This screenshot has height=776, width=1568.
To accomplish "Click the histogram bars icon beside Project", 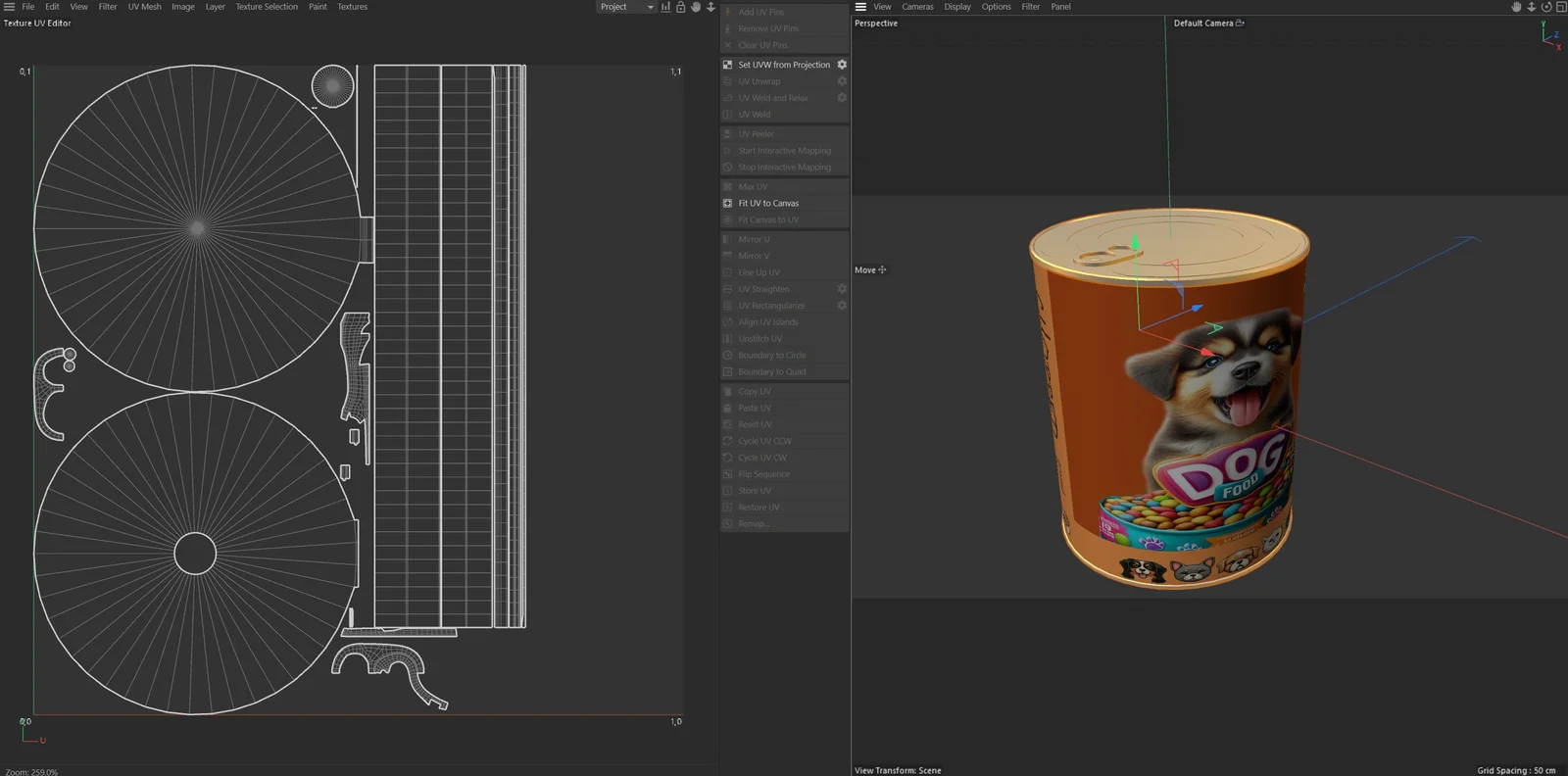I will tap(665, 7).
